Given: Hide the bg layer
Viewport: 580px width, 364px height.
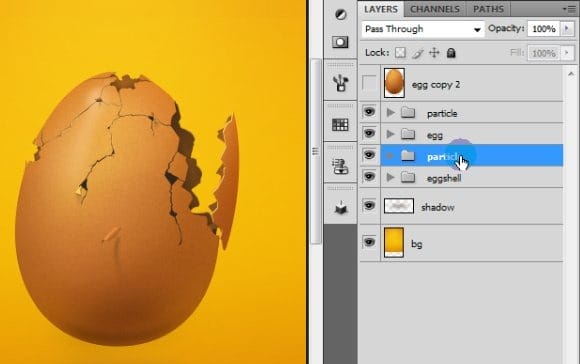Looking at the screenshot, I should pos(369,242).
